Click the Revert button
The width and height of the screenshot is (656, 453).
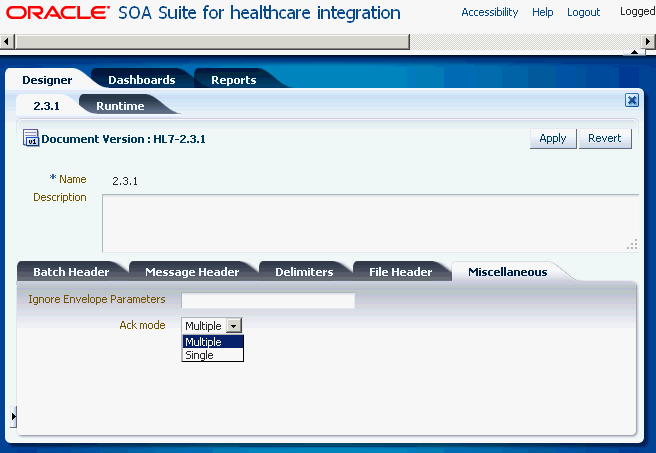[x=605, y=138]
